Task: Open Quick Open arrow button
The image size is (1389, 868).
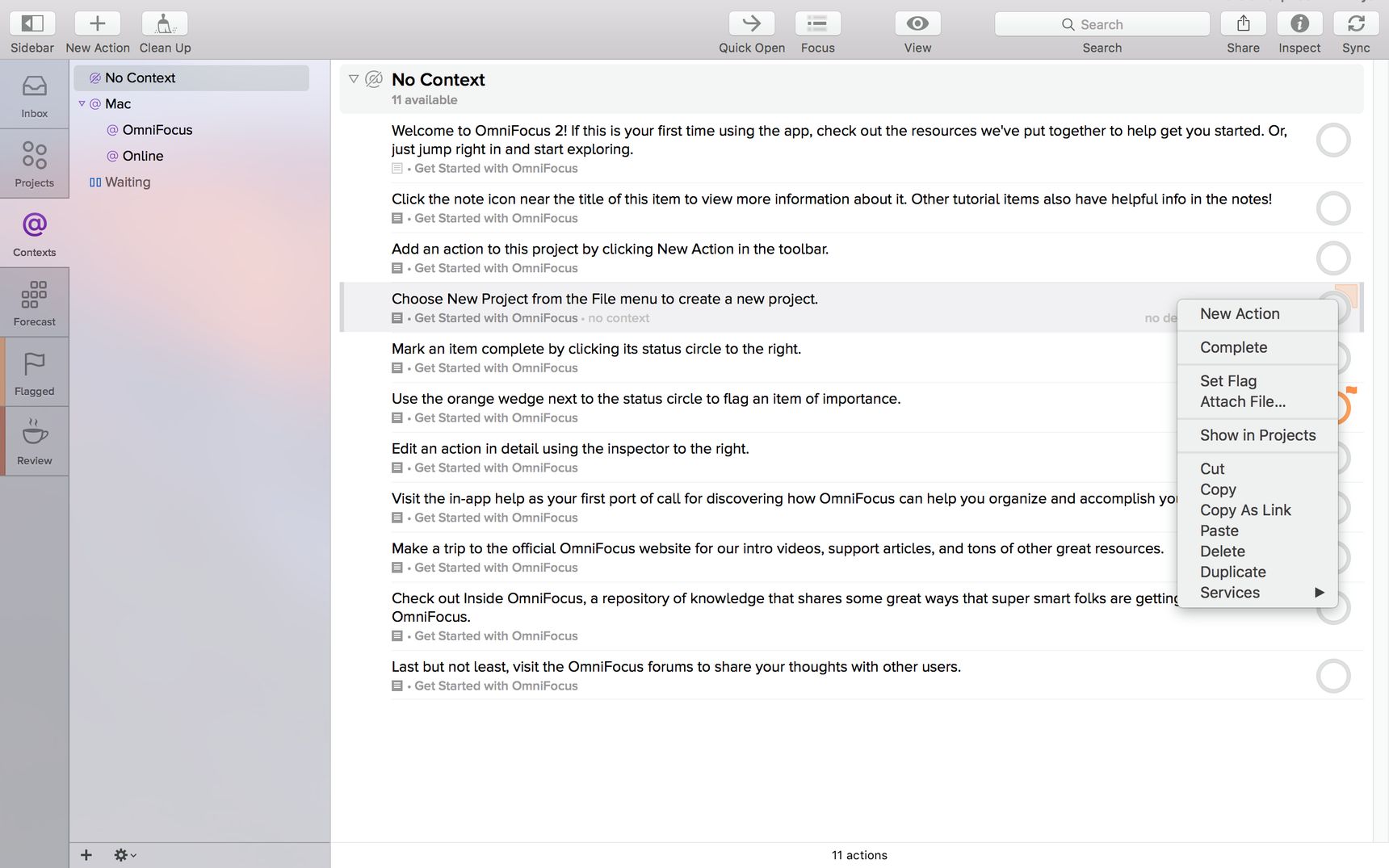Action: click(x=752, y=23)
